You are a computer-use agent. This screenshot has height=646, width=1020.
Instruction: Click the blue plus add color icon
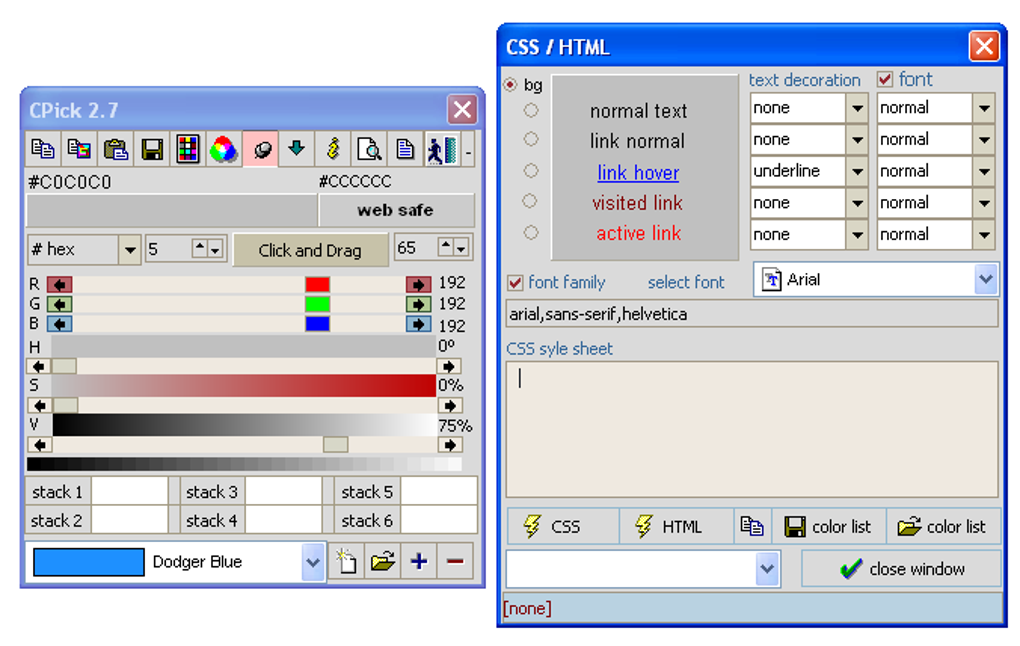pos(419,561)
